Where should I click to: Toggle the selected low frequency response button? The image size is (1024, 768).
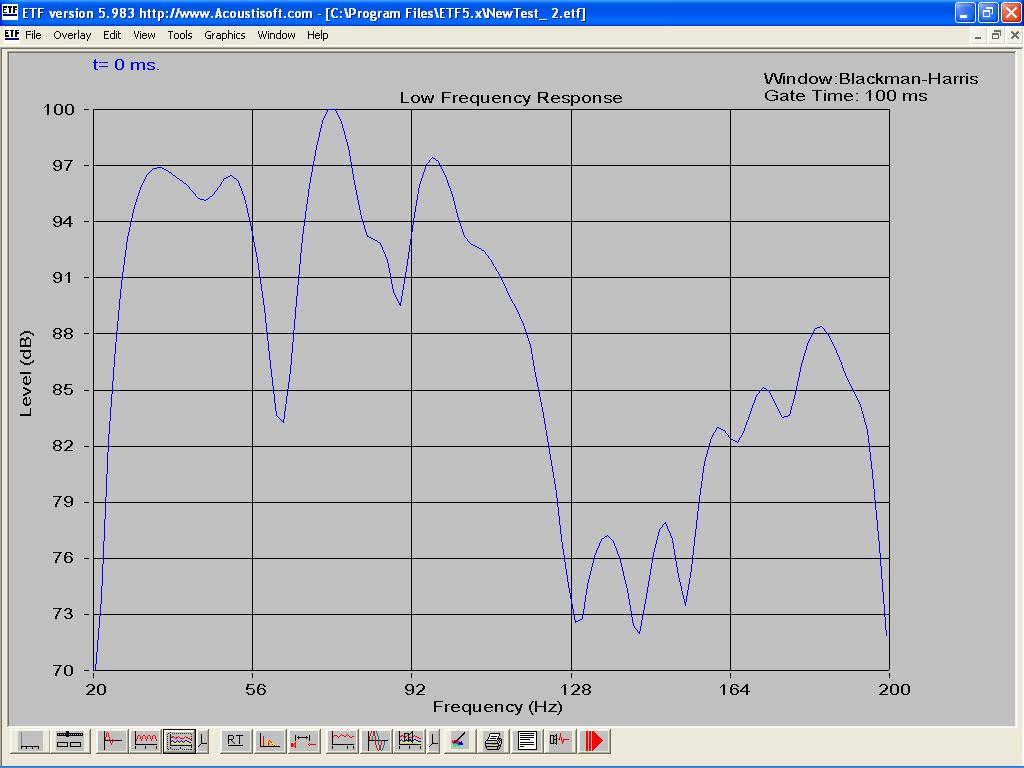(179, 741)
